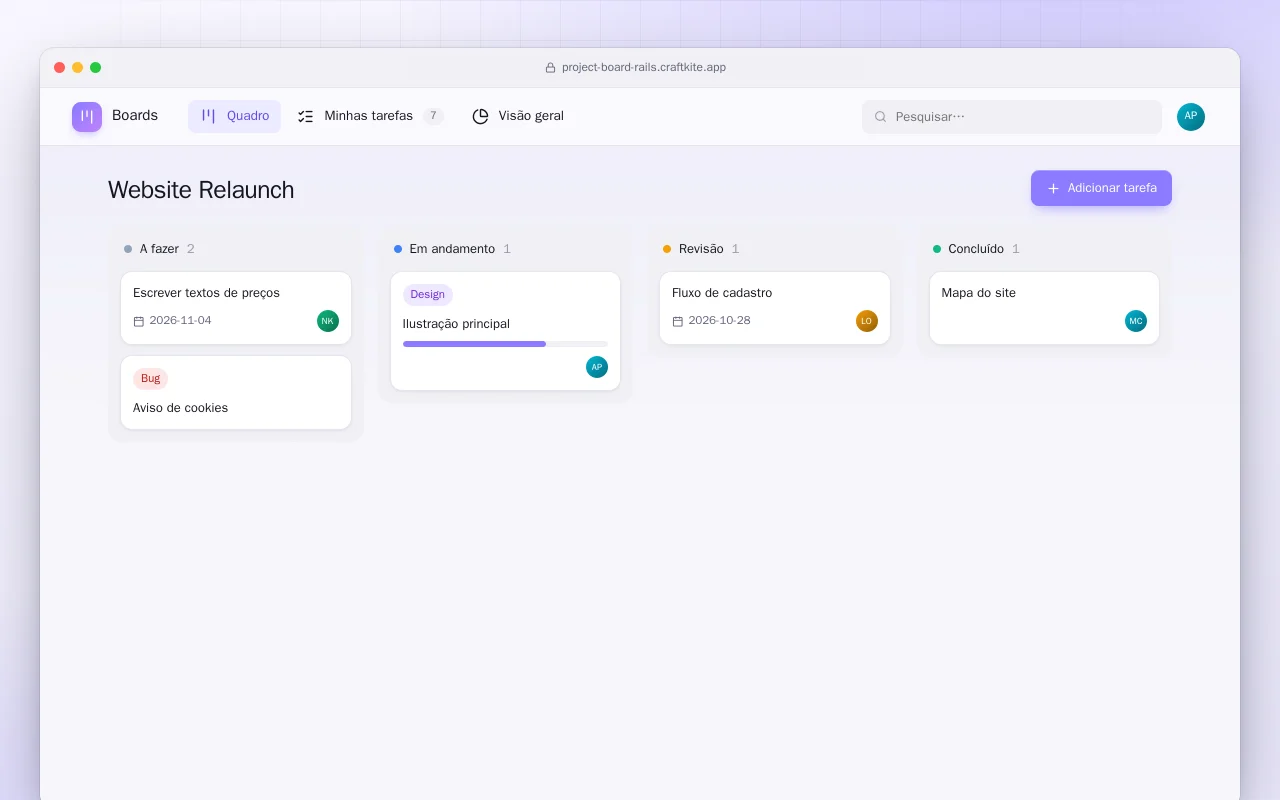Image resolution: width=1280 pixels, height=800 pixels.
Task: Click the green maximize window button
Action: tap(96, 68)
